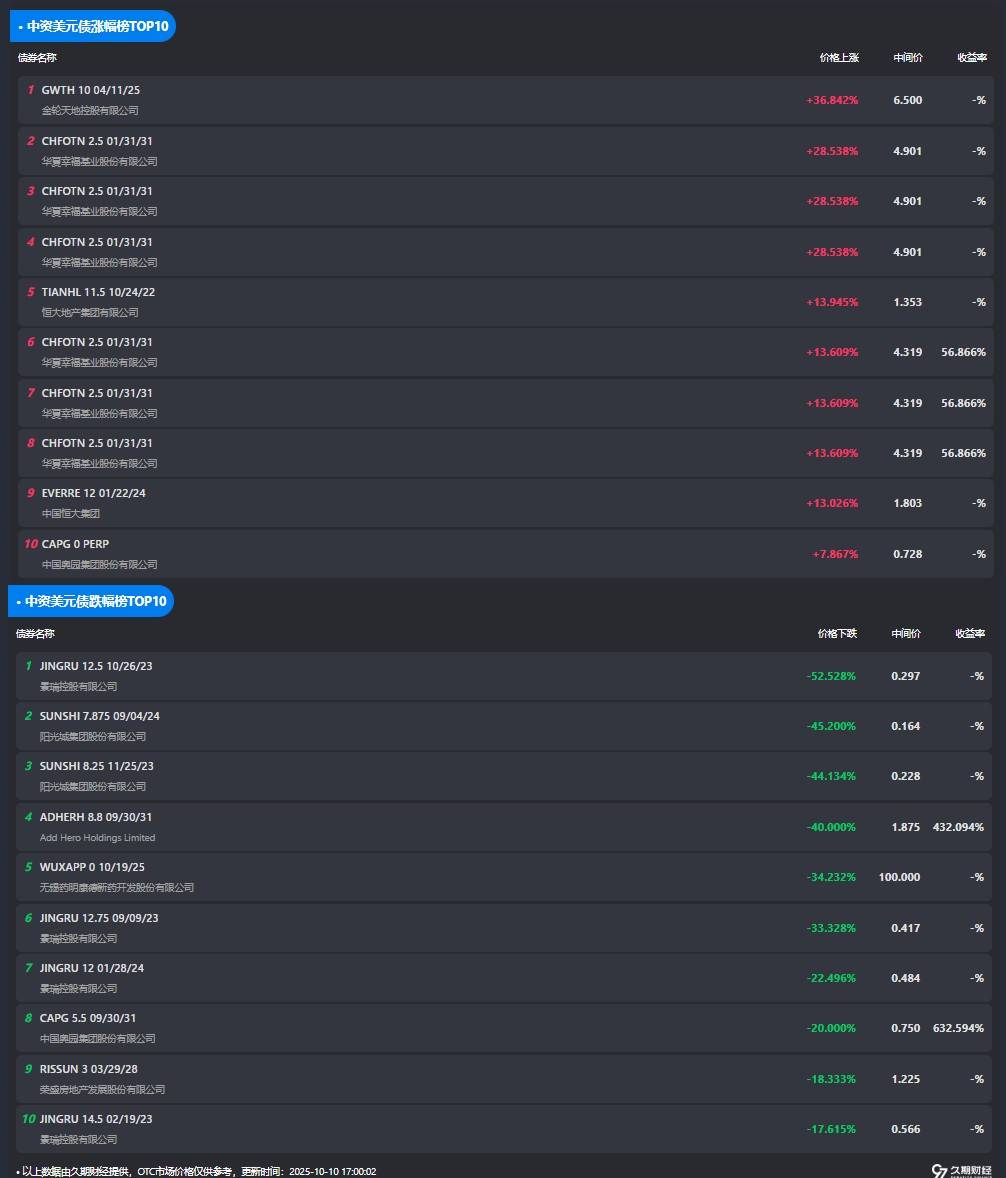
Task: Open the ADHERH 8.8 09/30/31 bond entry
Action: [96, 817]
